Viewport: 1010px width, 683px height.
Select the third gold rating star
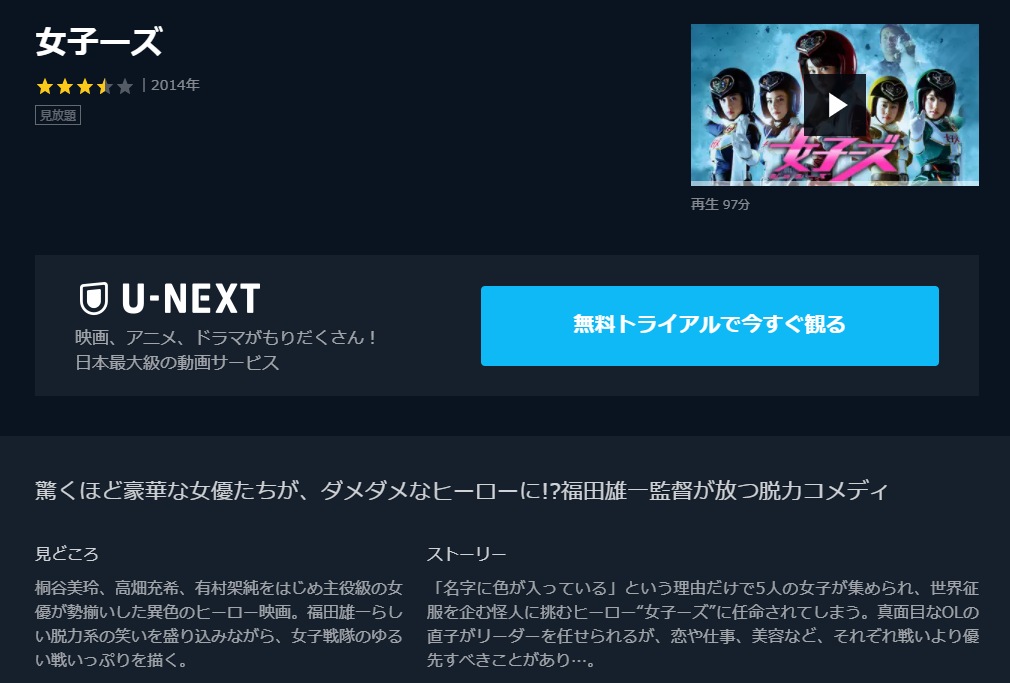tap(84, 86)
